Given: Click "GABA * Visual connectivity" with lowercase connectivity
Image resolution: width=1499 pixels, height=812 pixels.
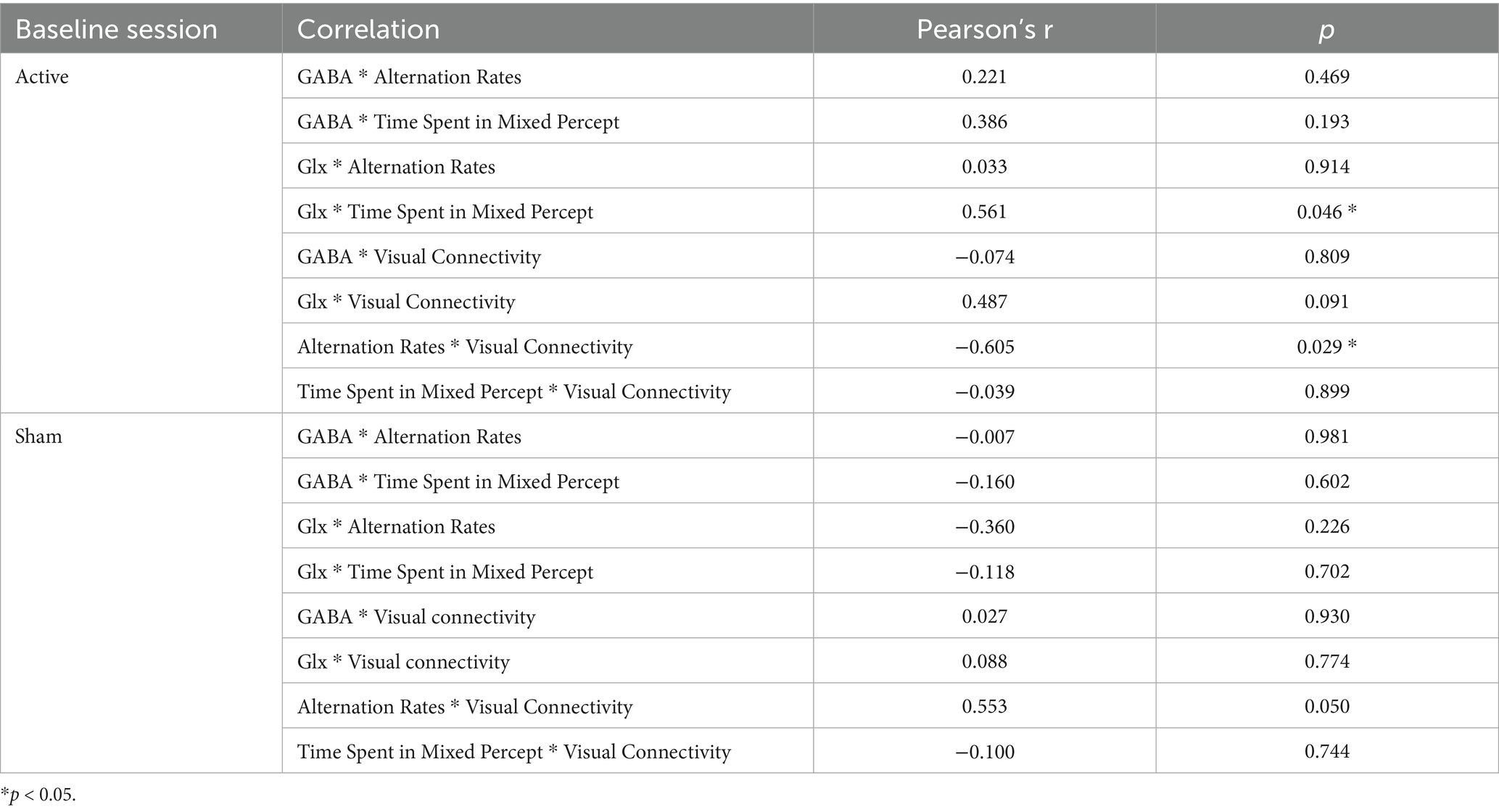Looking at the screenshot, I should pyautogui.click(x=416, y=616).
